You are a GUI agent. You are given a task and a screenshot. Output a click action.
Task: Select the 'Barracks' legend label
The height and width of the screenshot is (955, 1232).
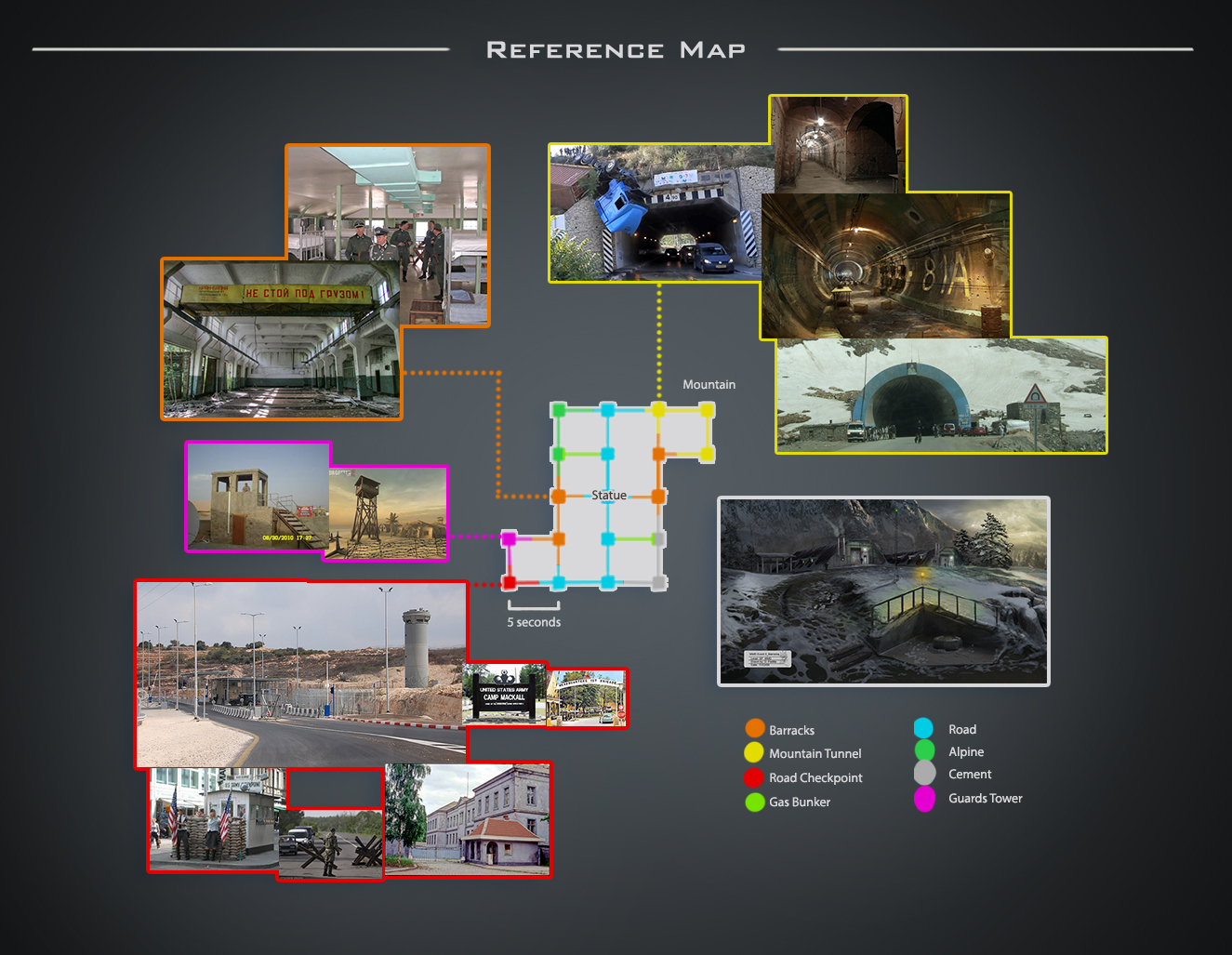pyautogui.click(x=791, y=731)
